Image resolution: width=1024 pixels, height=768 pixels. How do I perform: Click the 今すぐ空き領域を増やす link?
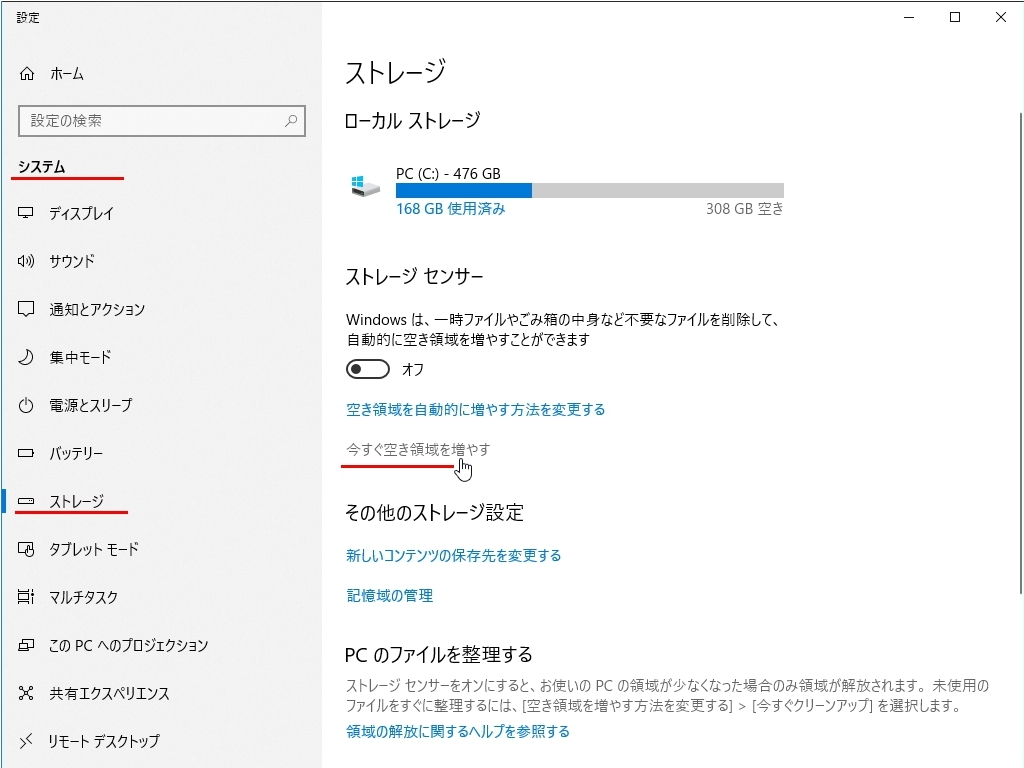coord(418,450)
